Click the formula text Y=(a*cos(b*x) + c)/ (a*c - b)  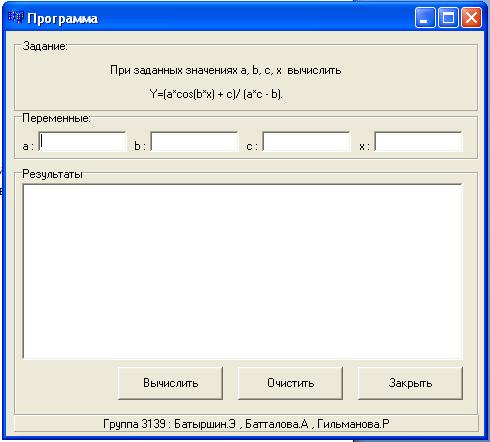[216, 94]
